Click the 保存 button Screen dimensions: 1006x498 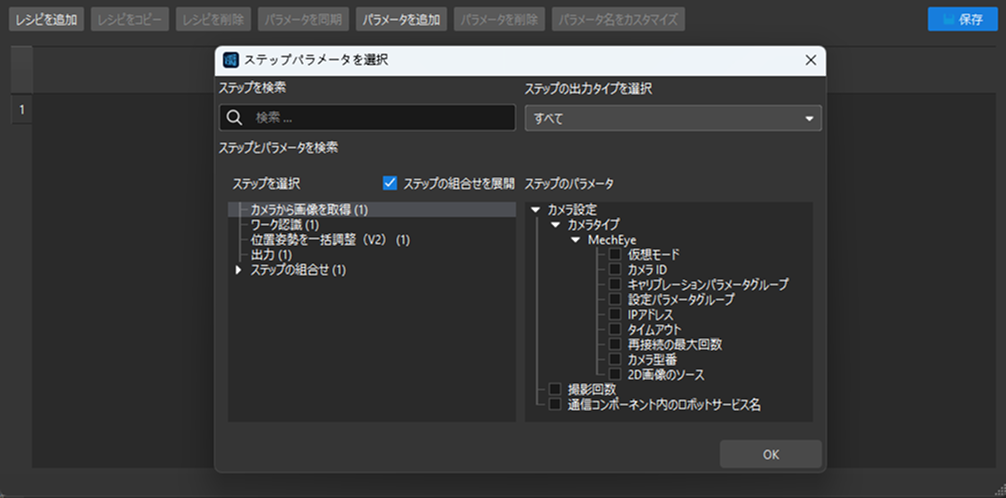pyautogui.click(x=962, y=19)
